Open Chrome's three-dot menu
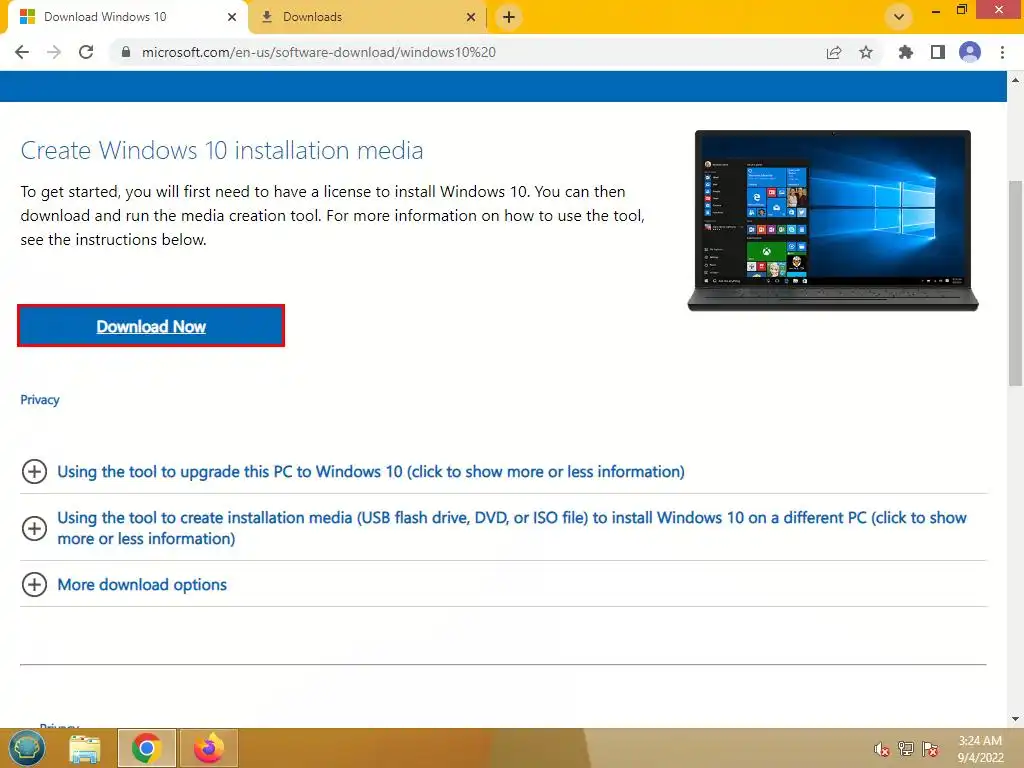Screen dimensions: 1024x768 click(x=1002, y=52)
